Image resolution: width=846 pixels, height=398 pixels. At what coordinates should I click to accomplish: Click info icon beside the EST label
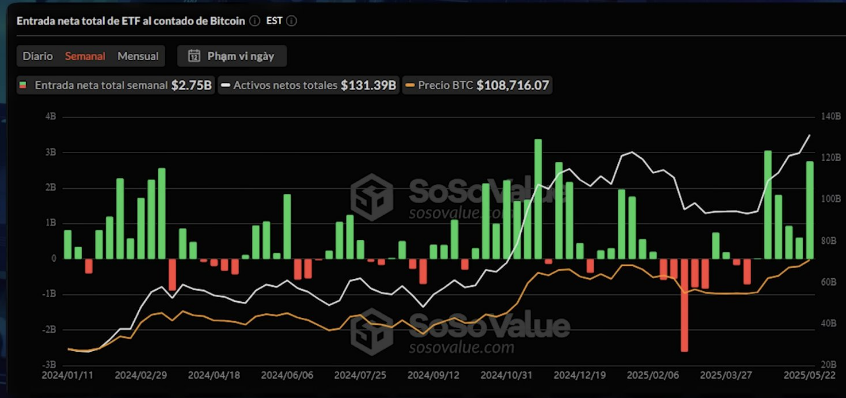291,21
